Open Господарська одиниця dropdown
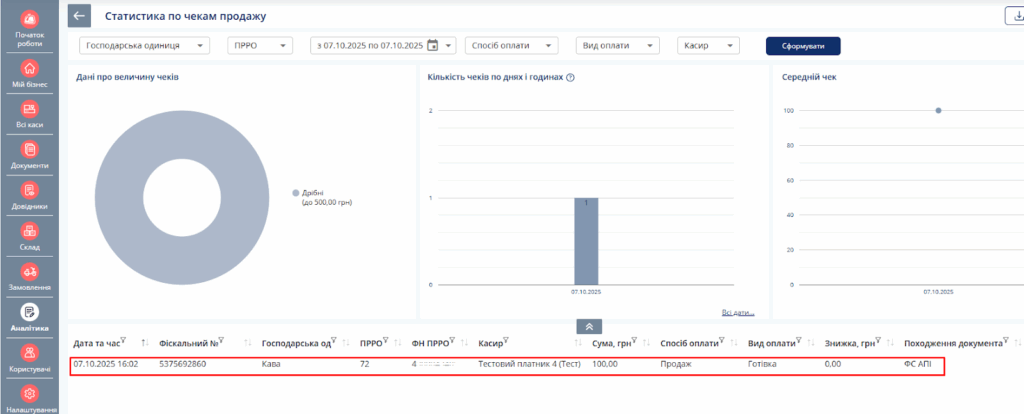Screen dimensions: 1024x414 145,45
